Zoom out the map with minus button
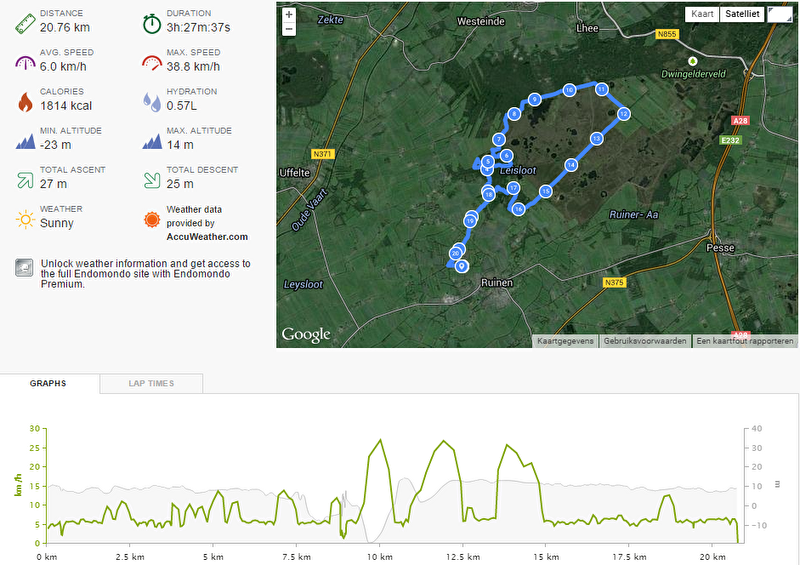 pos(289,29)
